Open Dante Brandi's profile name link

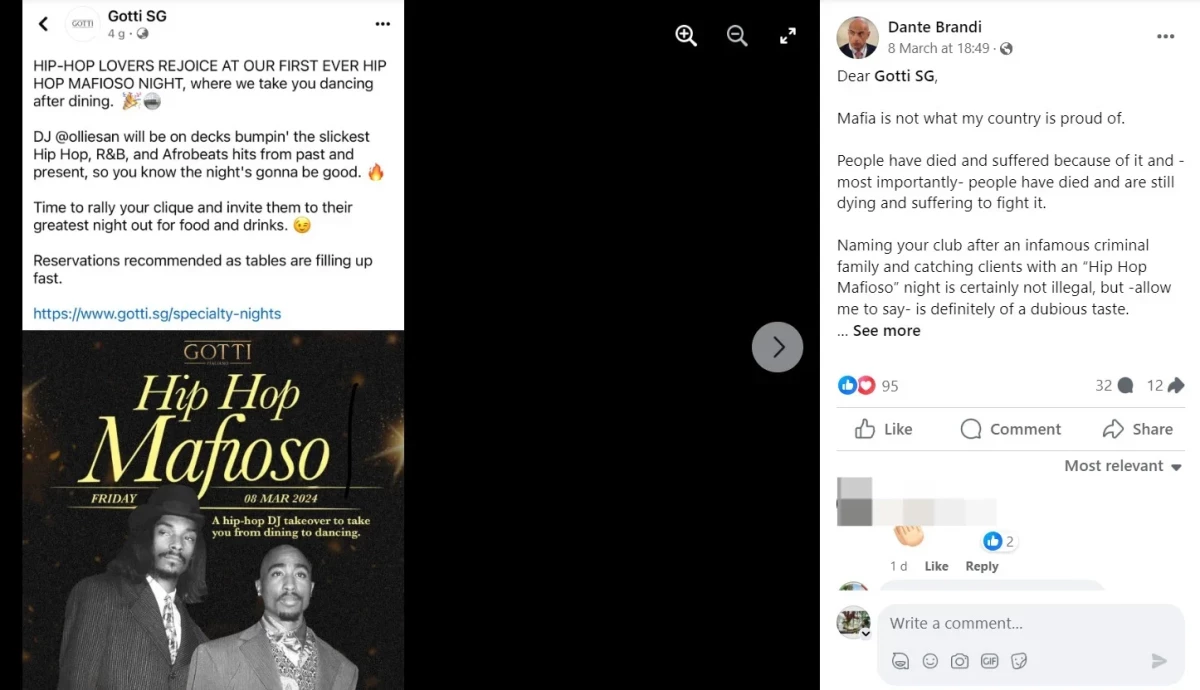point(935,27)
